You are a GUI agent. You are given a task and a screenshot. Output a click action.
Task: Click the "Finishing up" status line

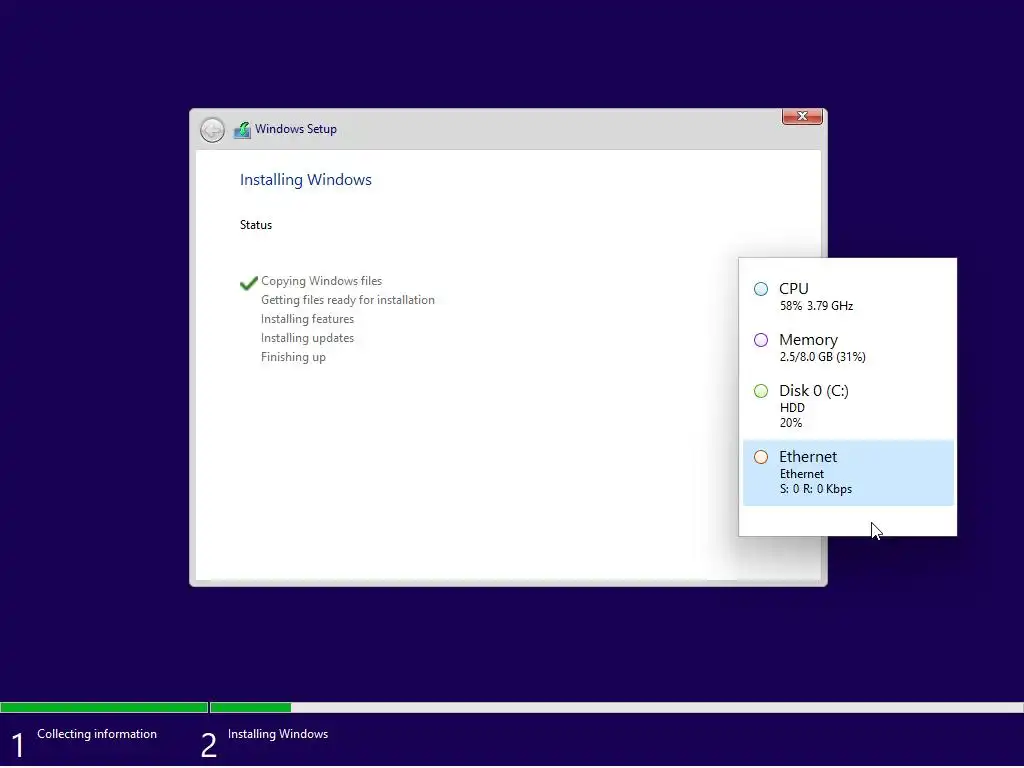click(x=293, y=357)
